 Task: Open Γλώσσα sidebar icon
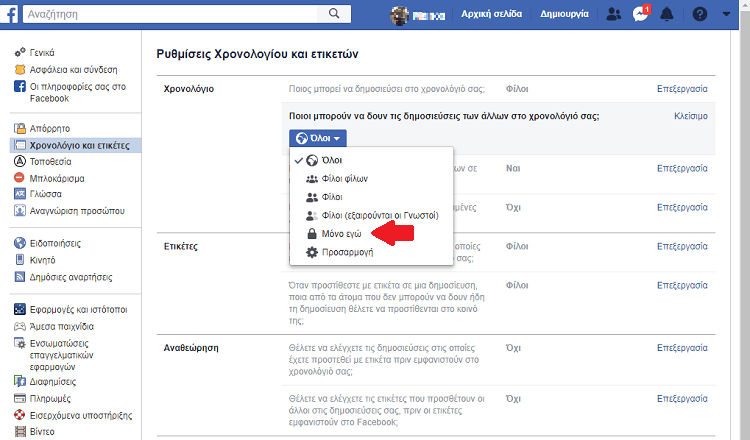pyautogui.click(x=20, y=194)
